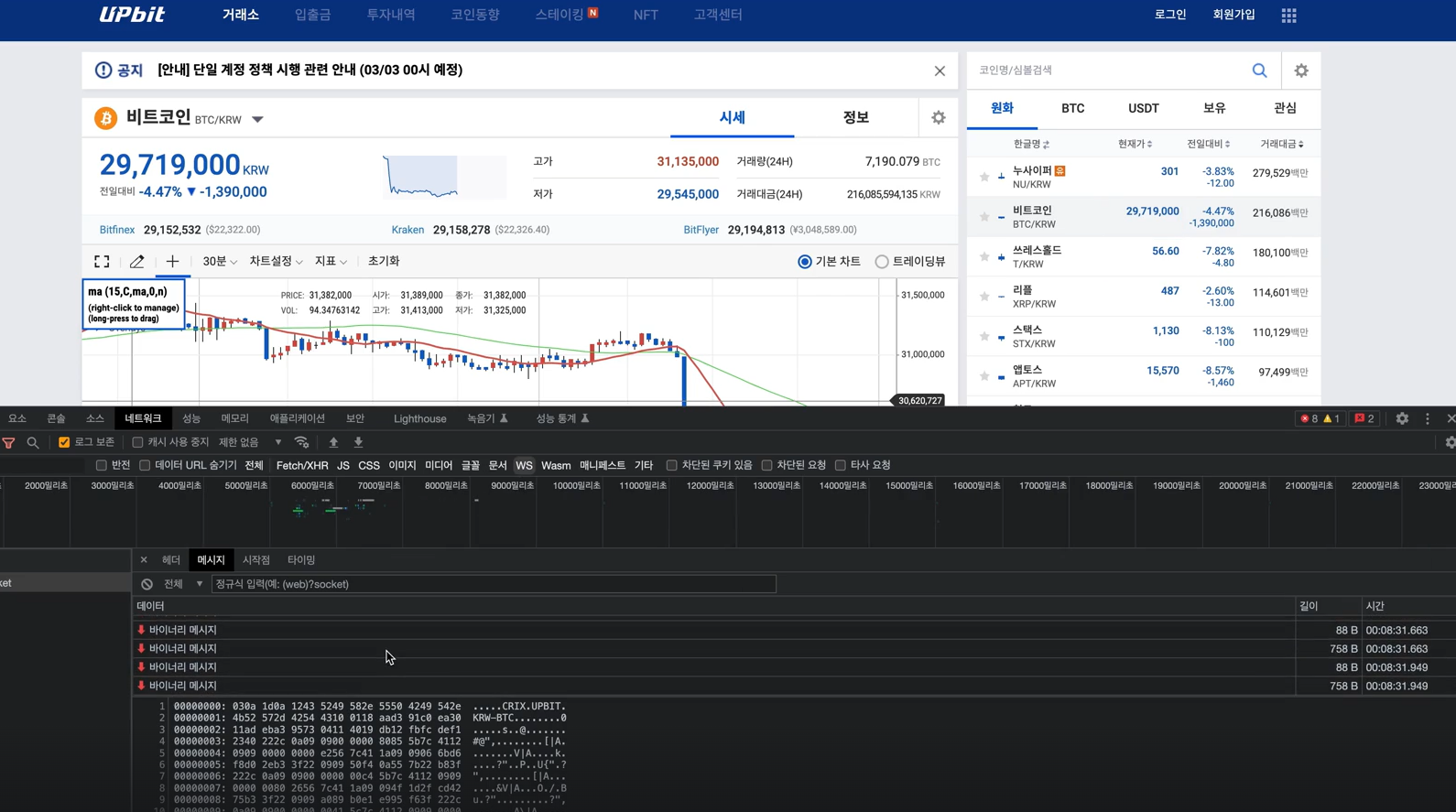Star the 비트코인 BTC/KRW row

coord(984,217)
